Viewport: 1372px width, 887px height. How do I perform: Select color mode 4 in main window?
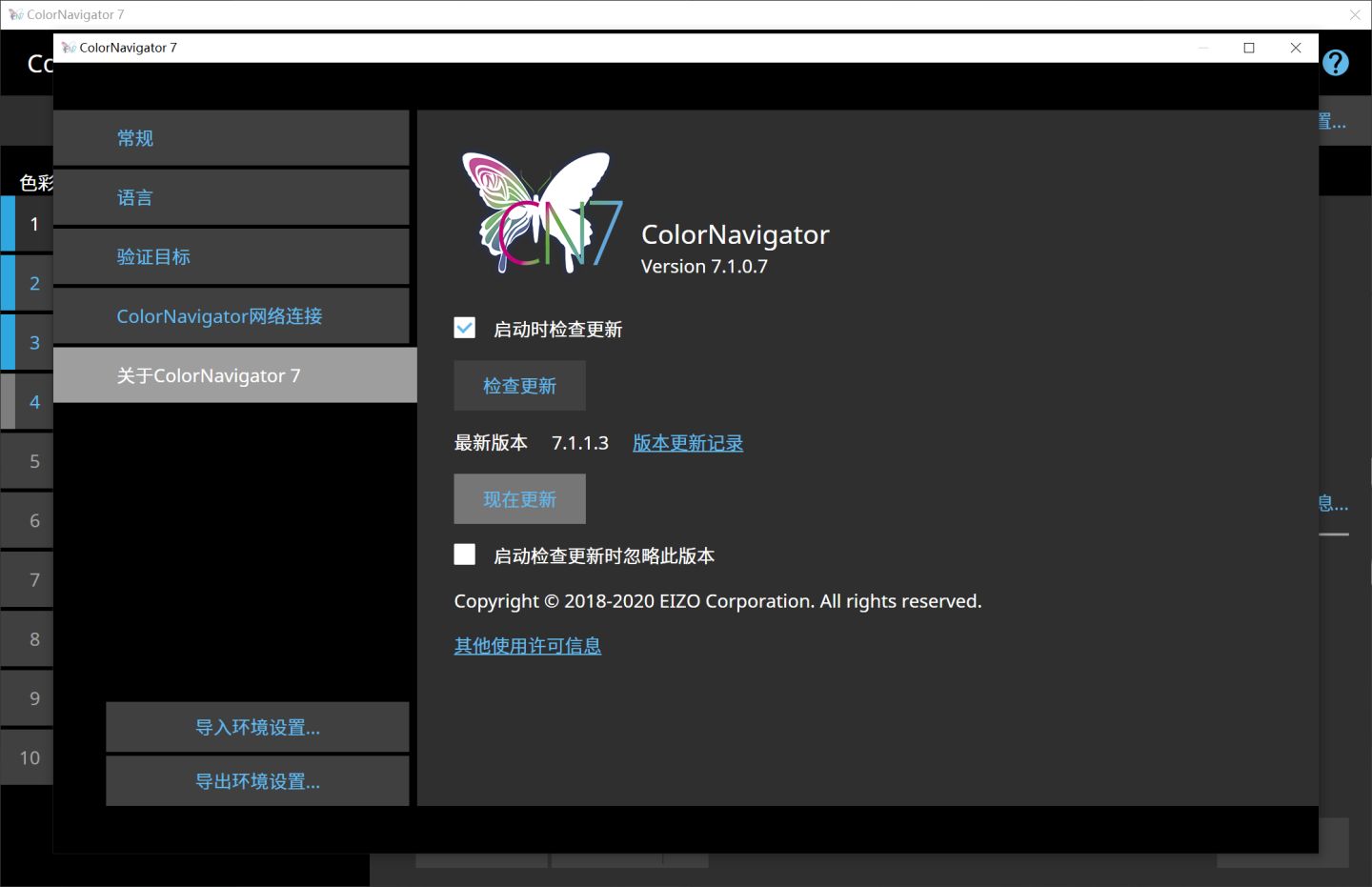pyautogui.click(x=27, y=402)
